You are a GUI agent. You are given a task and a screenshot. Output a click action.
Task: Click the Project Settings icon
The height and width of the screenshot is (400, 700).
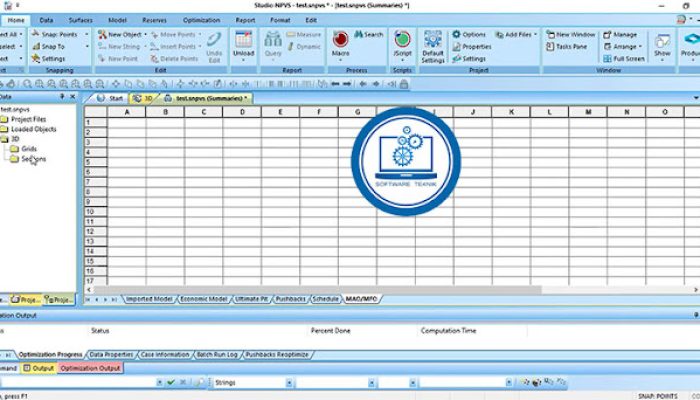pos(456,58)
